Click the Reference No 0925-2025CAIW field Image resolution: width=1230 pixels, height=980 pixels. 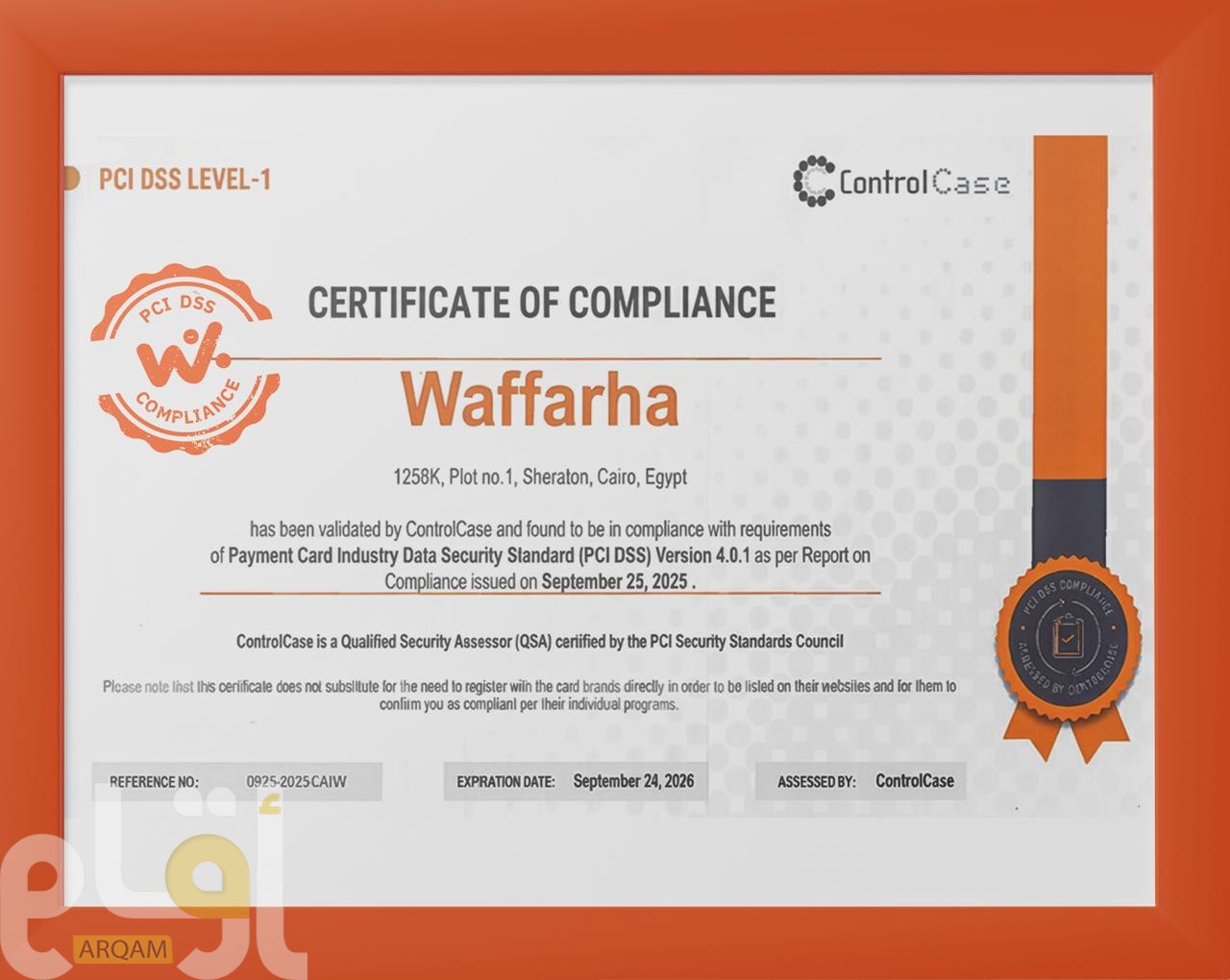(237, 782)
